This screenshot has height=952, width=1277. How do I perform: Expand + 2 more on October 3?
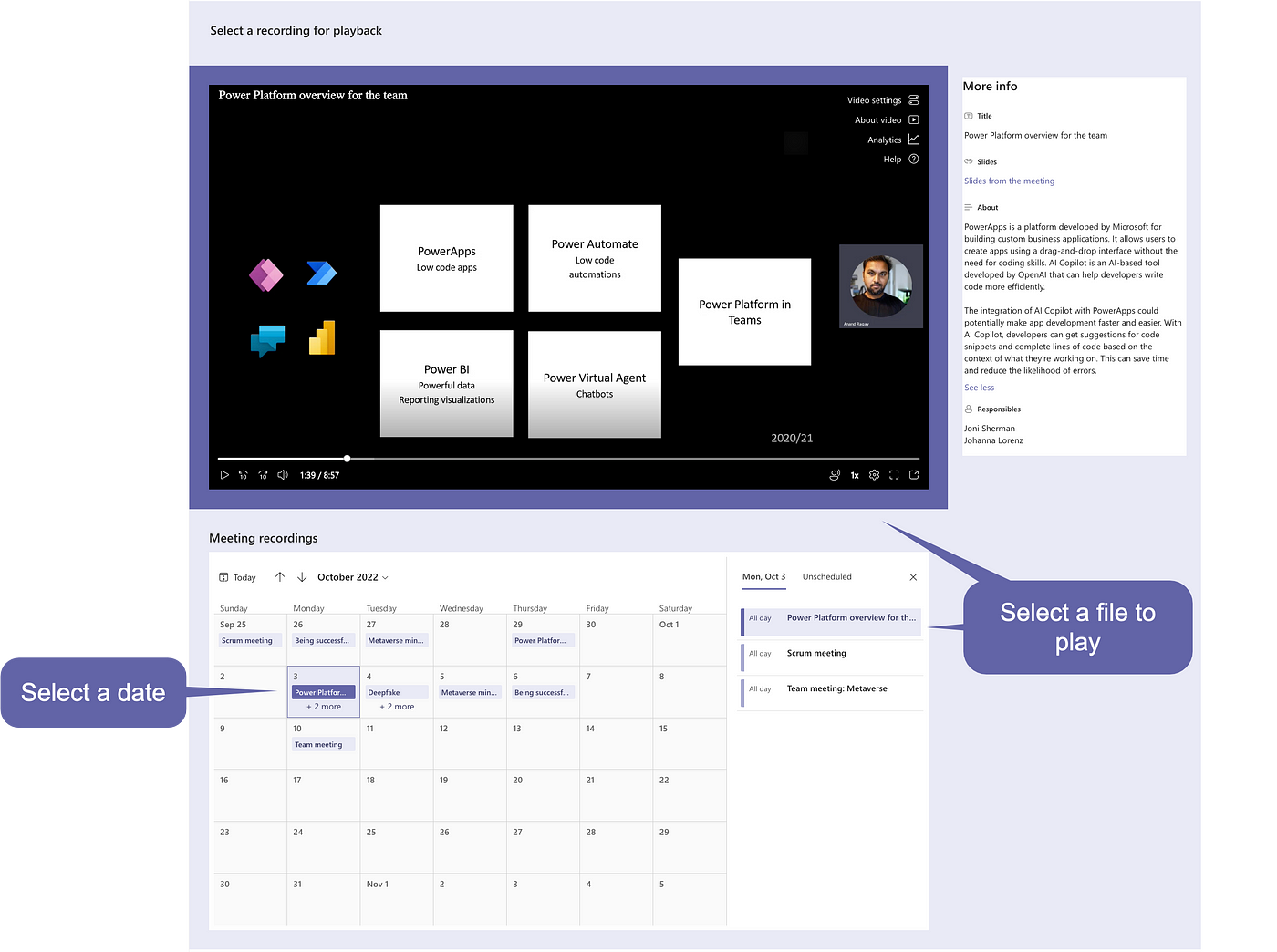tap(324, 707)
